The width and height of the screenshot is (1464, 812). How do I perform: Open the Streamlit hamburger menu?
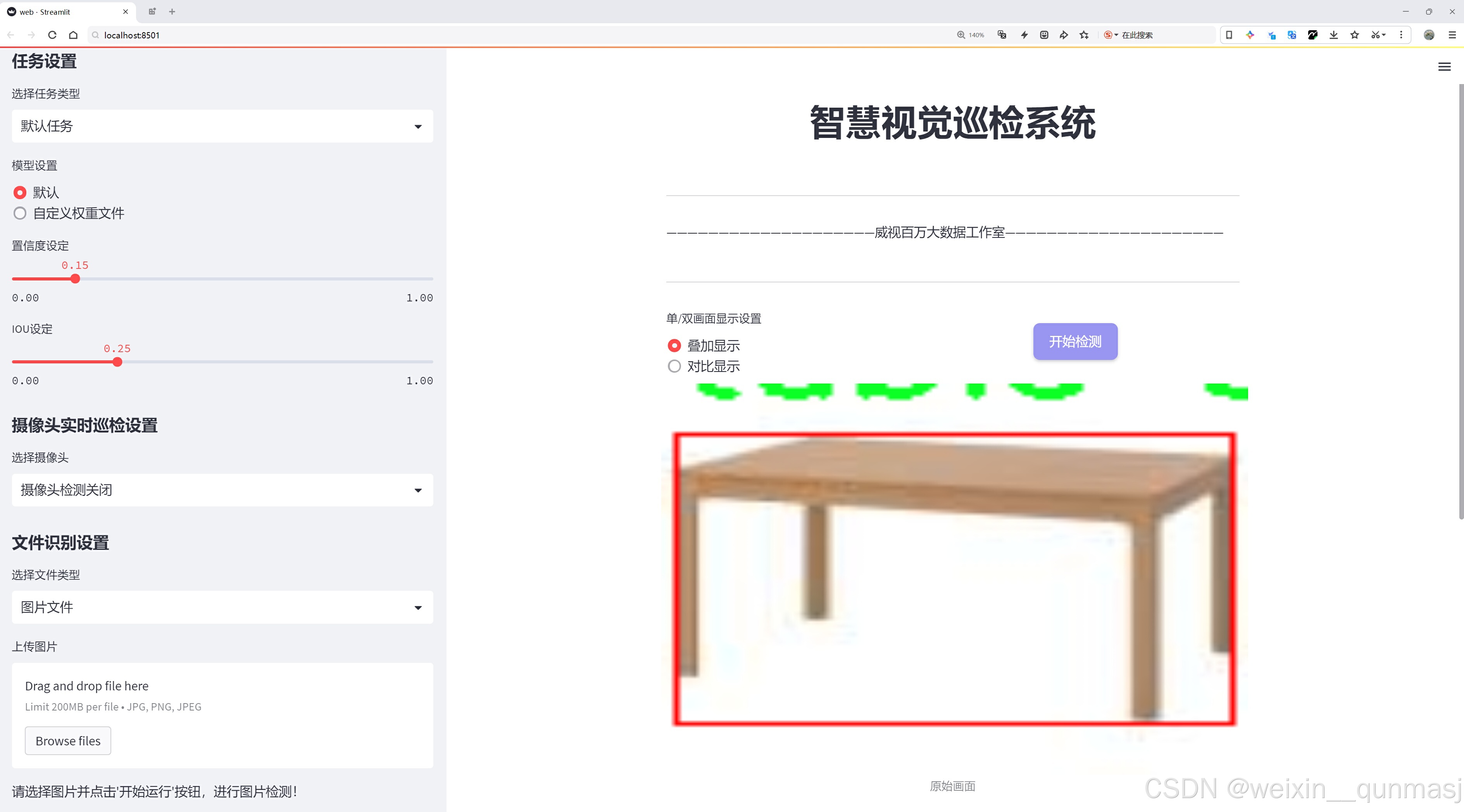point(1444,67)
